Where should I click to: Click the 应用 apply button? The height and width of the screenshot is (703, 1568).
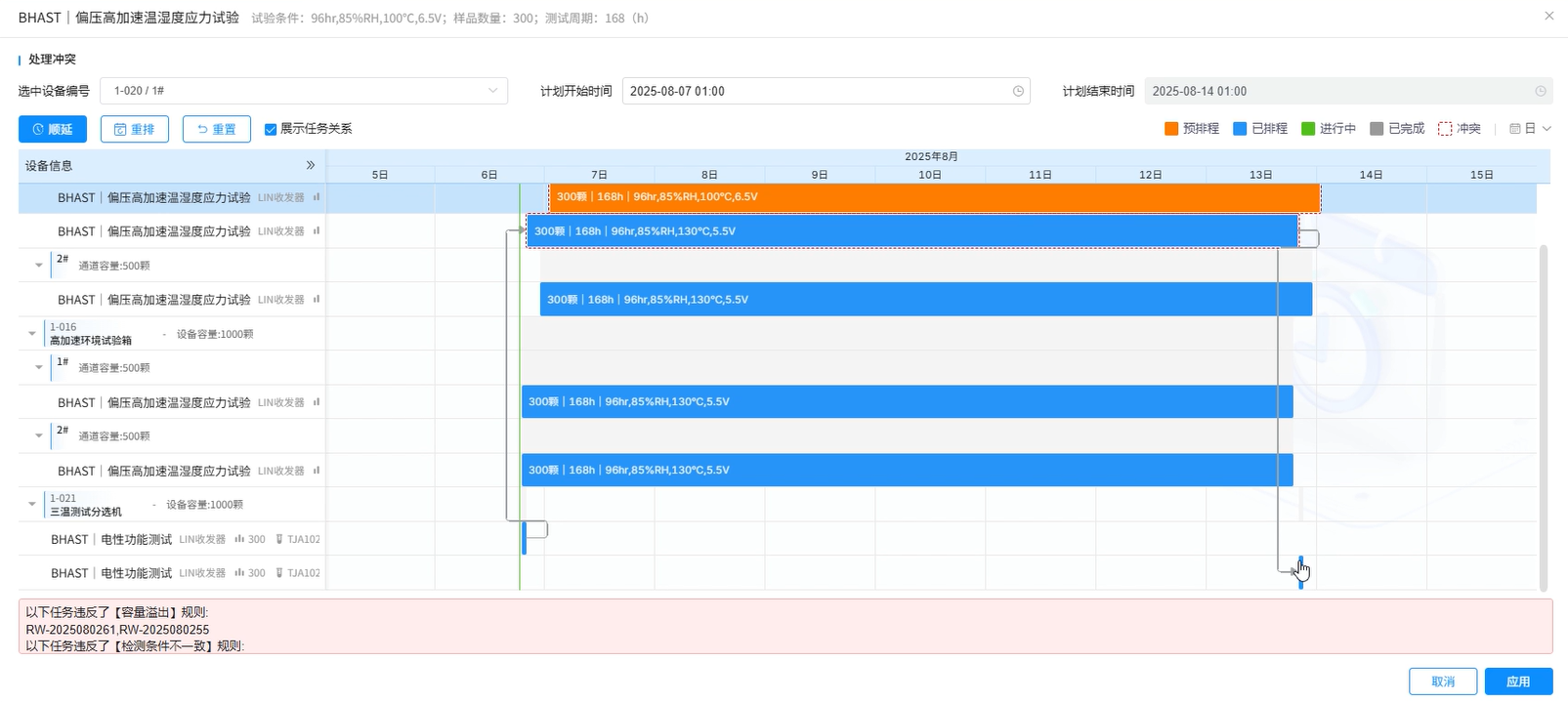click(1518, 682)
